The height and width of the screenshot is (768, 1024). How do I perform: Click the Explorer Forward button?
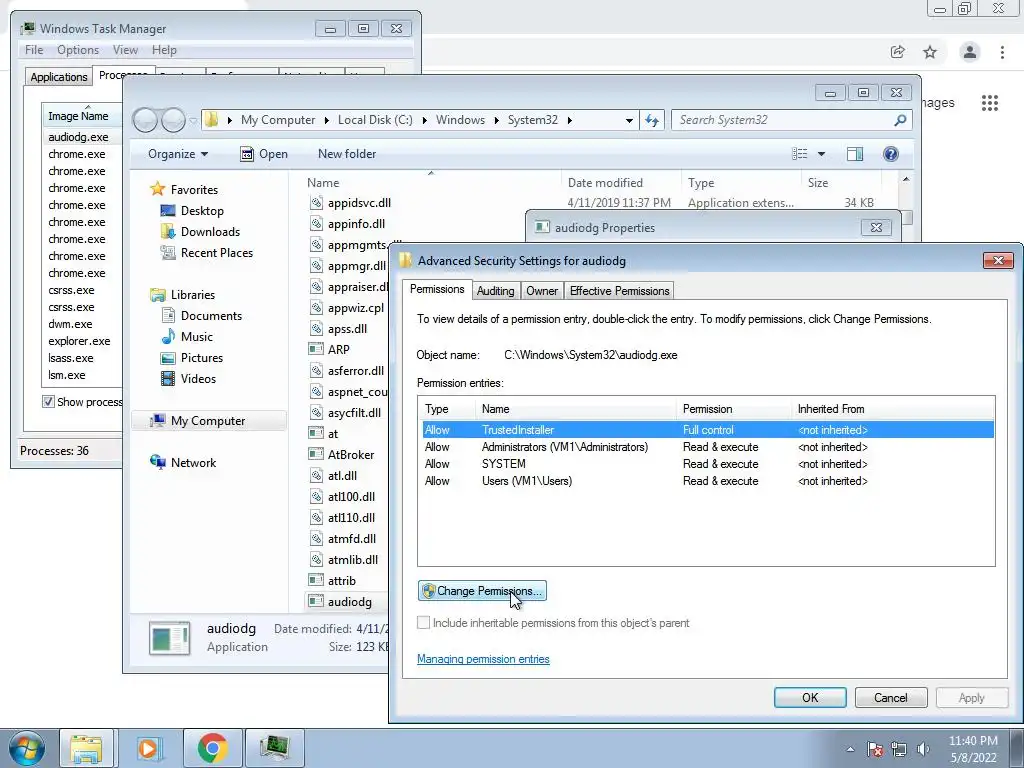(174, 120)
